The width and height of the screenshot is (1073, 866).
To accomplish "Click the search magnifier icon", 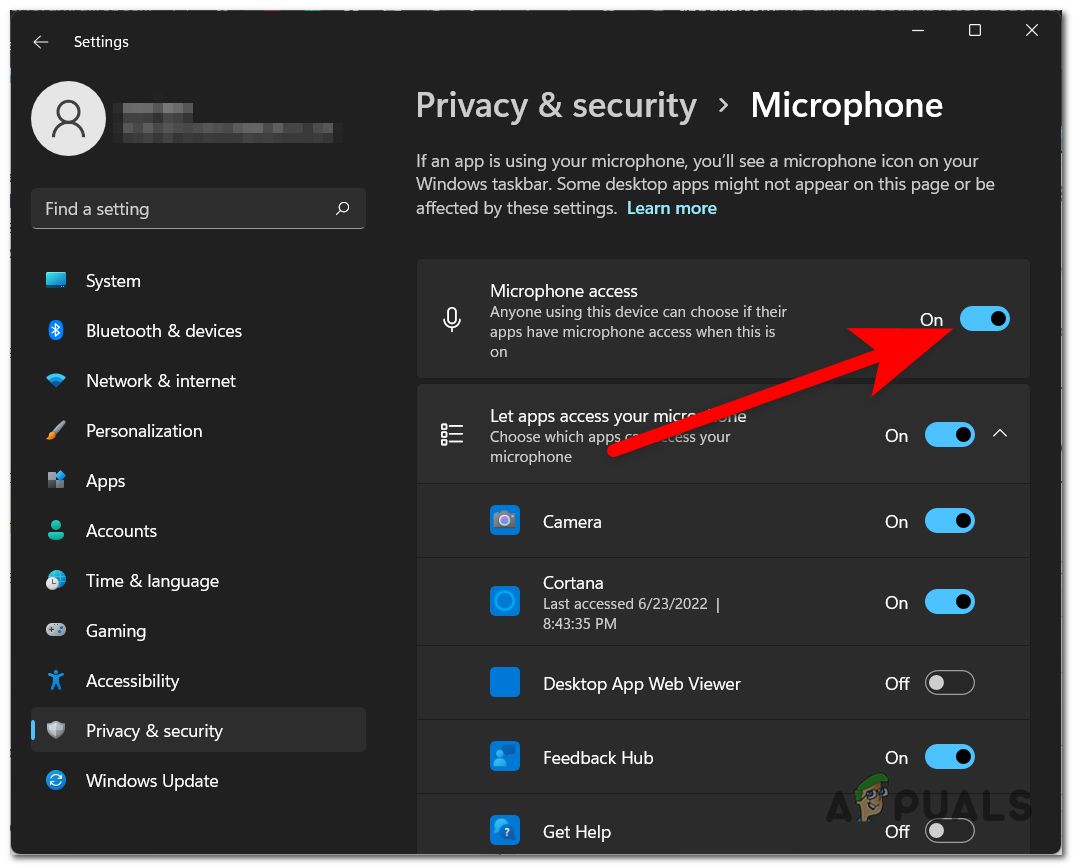I will 343,209.
